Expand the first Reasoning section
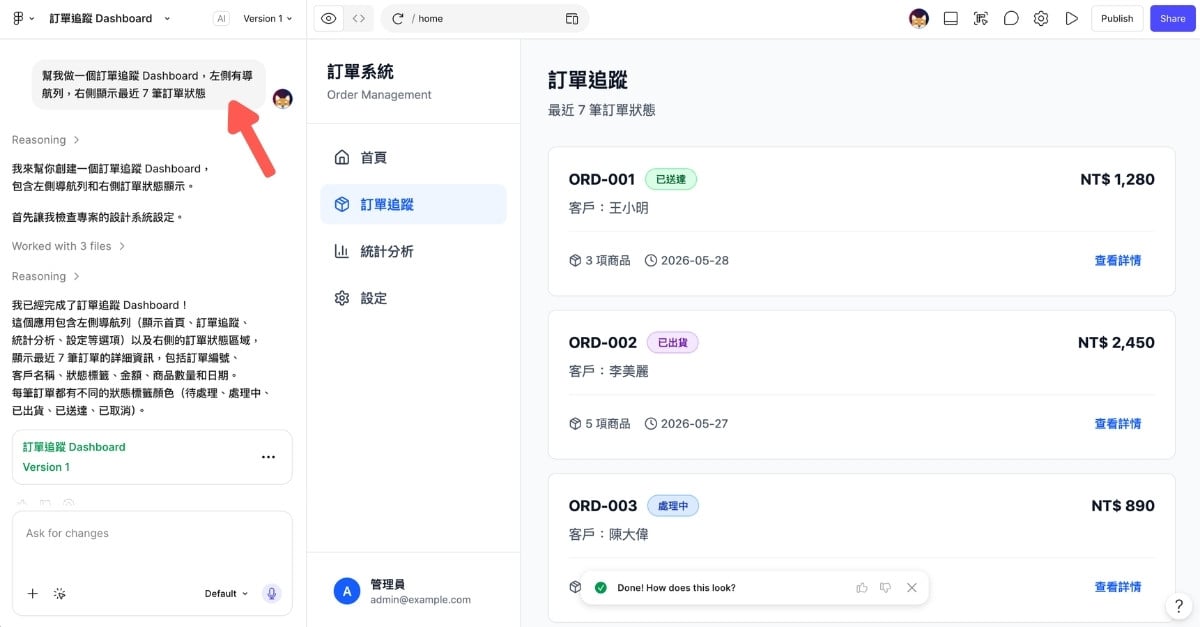The width and height of the screenshot is (1200, 627). pos(45,140)
